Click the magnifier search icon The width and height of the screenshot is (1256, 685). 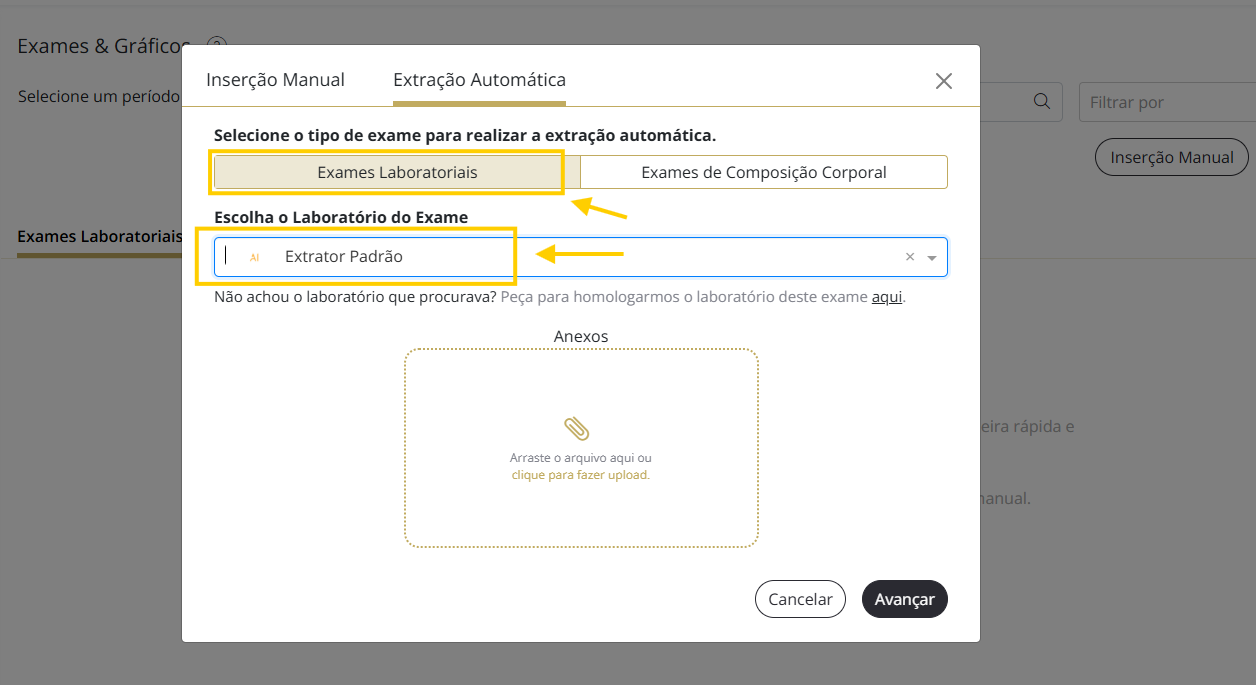coord(1041,101)
